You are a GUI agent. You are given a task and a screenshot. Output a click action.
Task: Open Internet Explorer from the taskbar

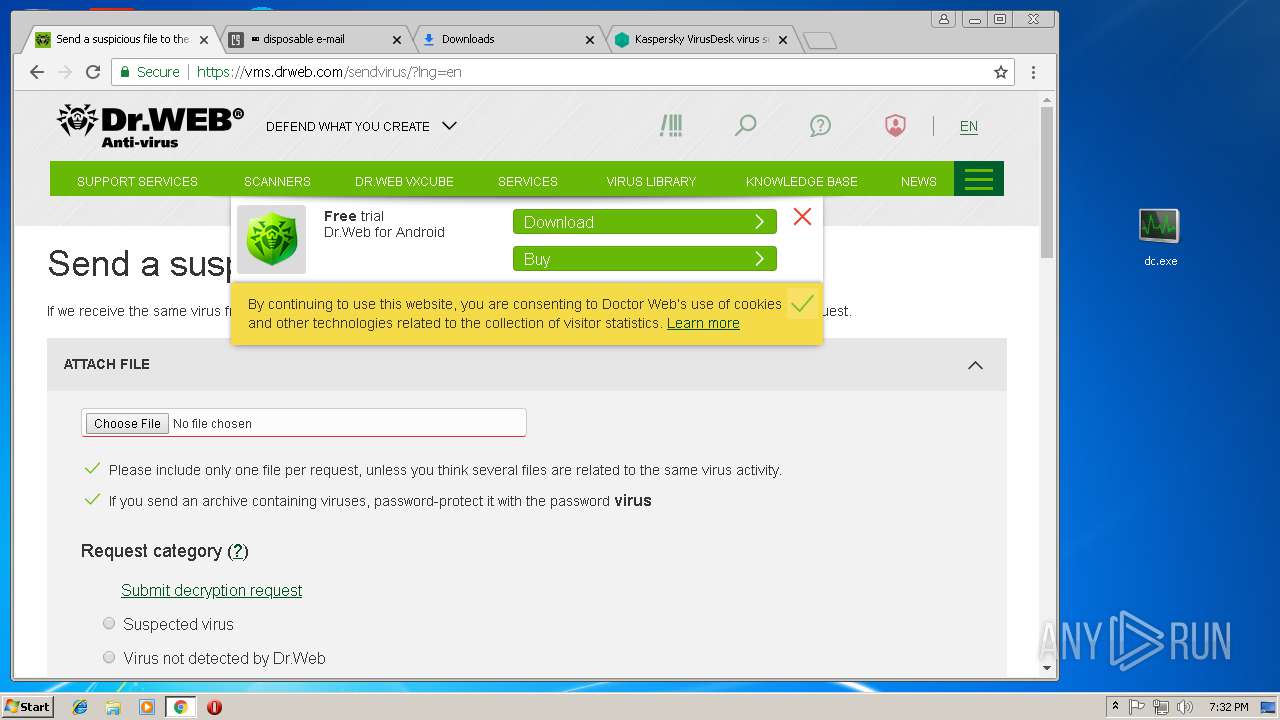80,707
